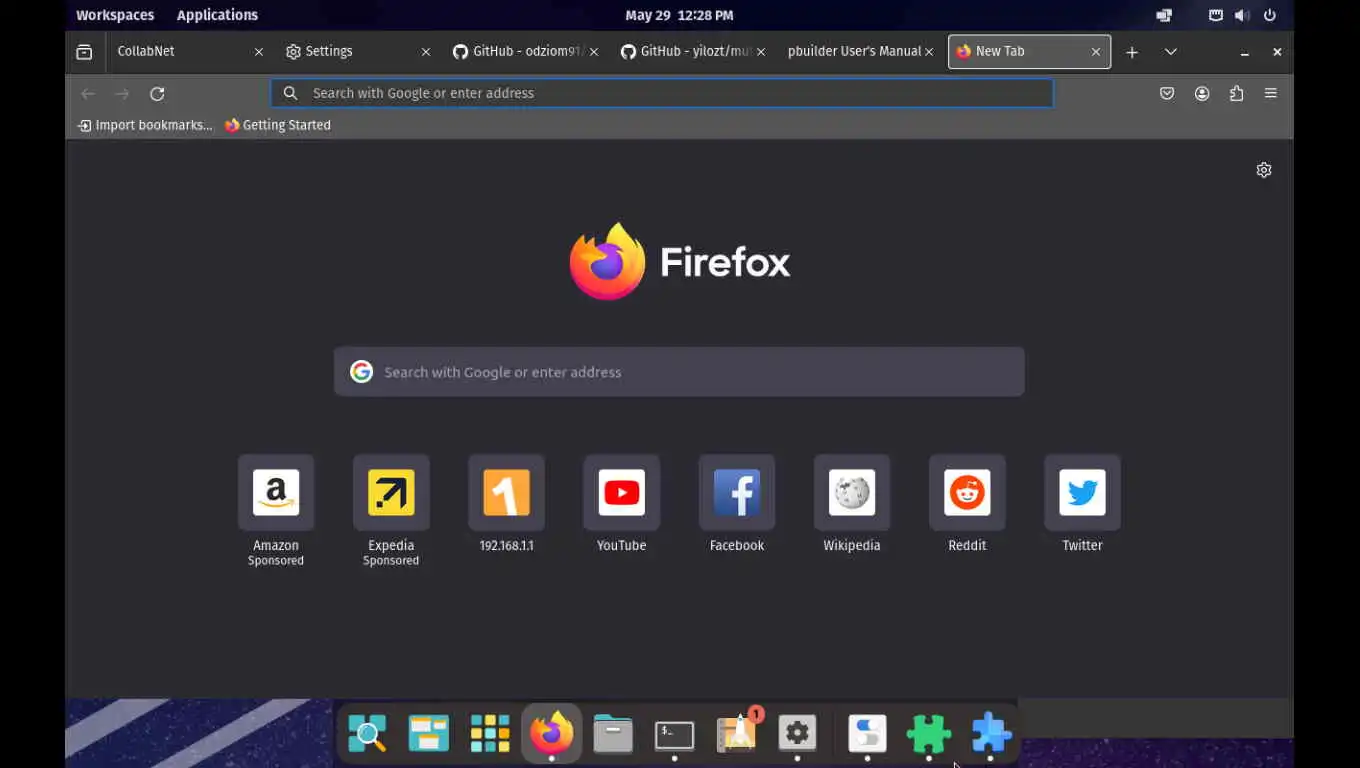Close the CollabNet tab

(259, 52)
